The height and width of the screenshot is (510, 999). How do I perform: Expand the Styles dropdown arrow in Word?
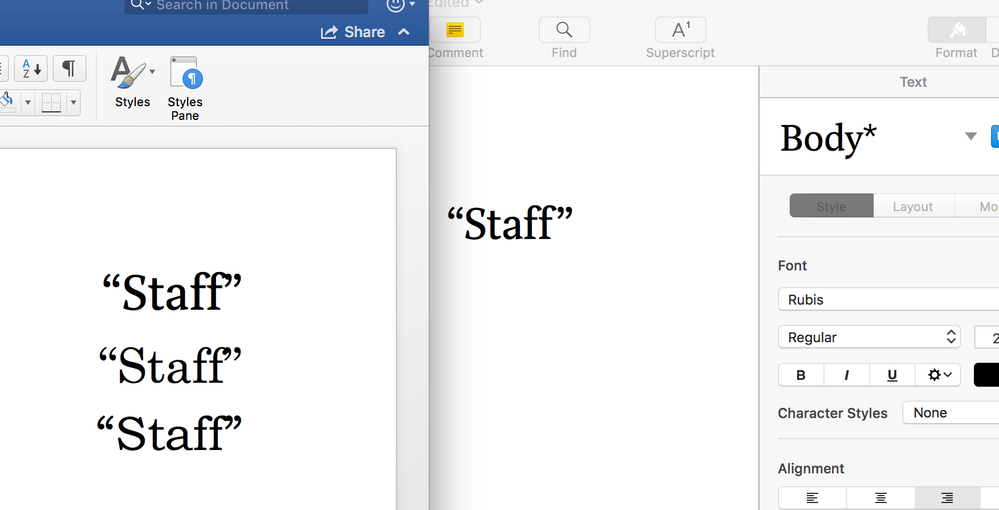point(152,71)
